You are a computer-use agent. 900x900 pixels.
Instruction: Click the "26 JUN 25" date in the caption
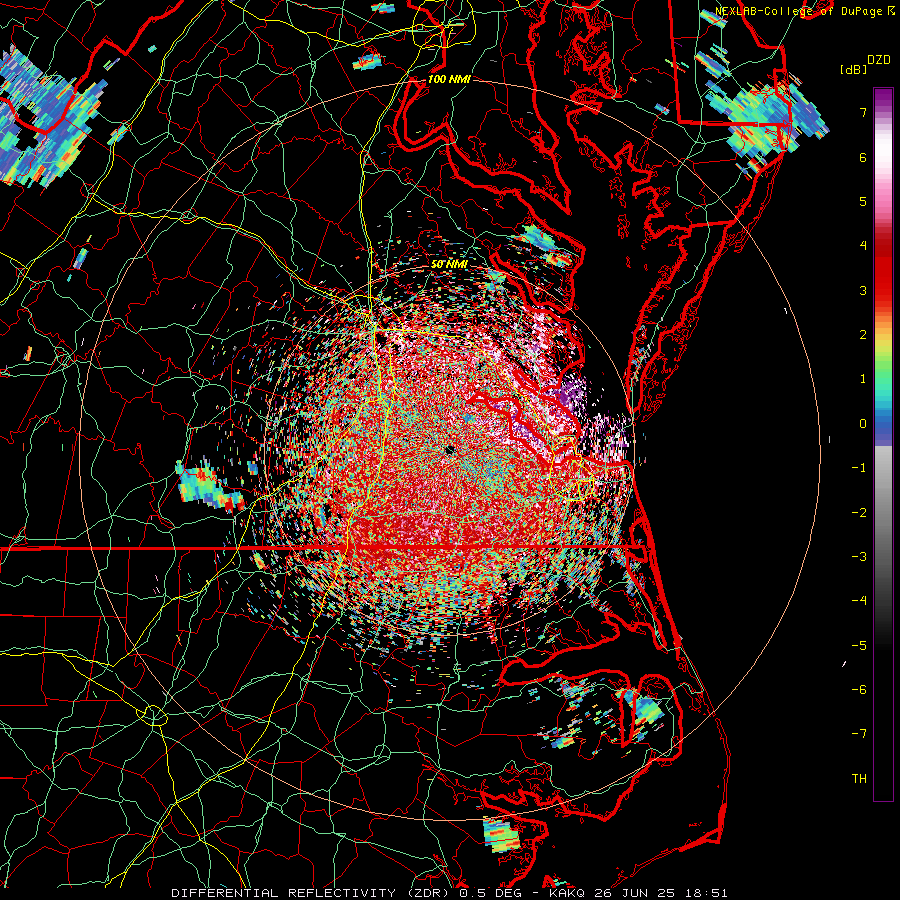click(633, 893)
